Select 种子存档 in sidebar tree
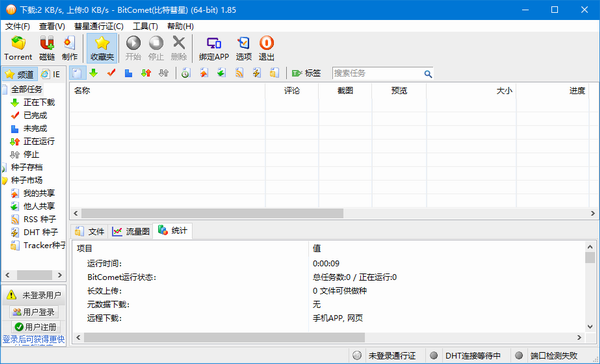 point(27,167)
